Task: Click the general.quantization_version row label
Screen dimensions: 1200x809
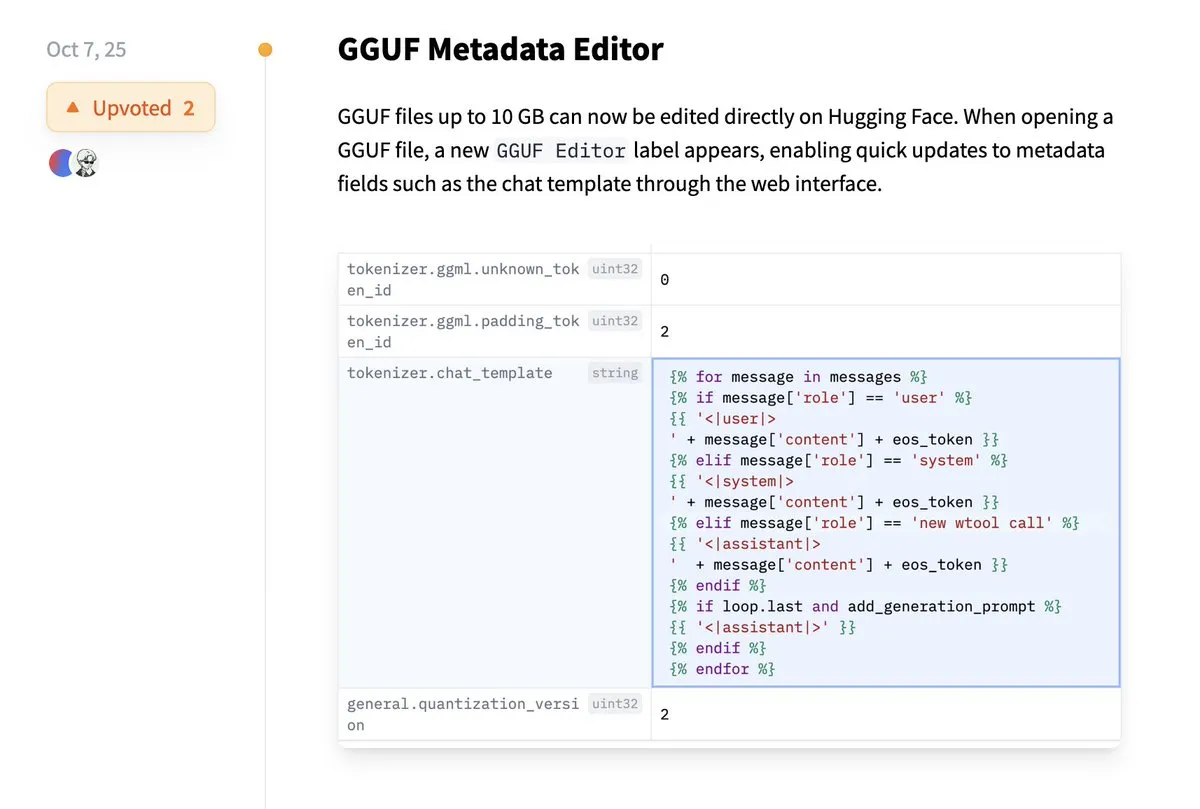Action: coord(462,714)
